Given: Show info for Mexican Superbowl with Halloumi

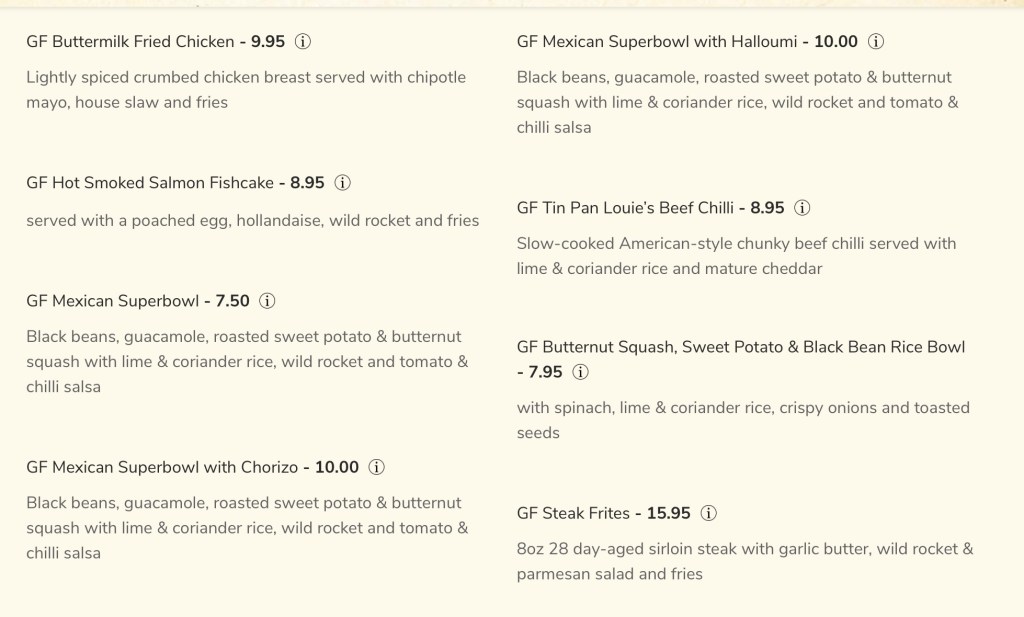Looking at the screenshot, I should [x=876, y=42].
